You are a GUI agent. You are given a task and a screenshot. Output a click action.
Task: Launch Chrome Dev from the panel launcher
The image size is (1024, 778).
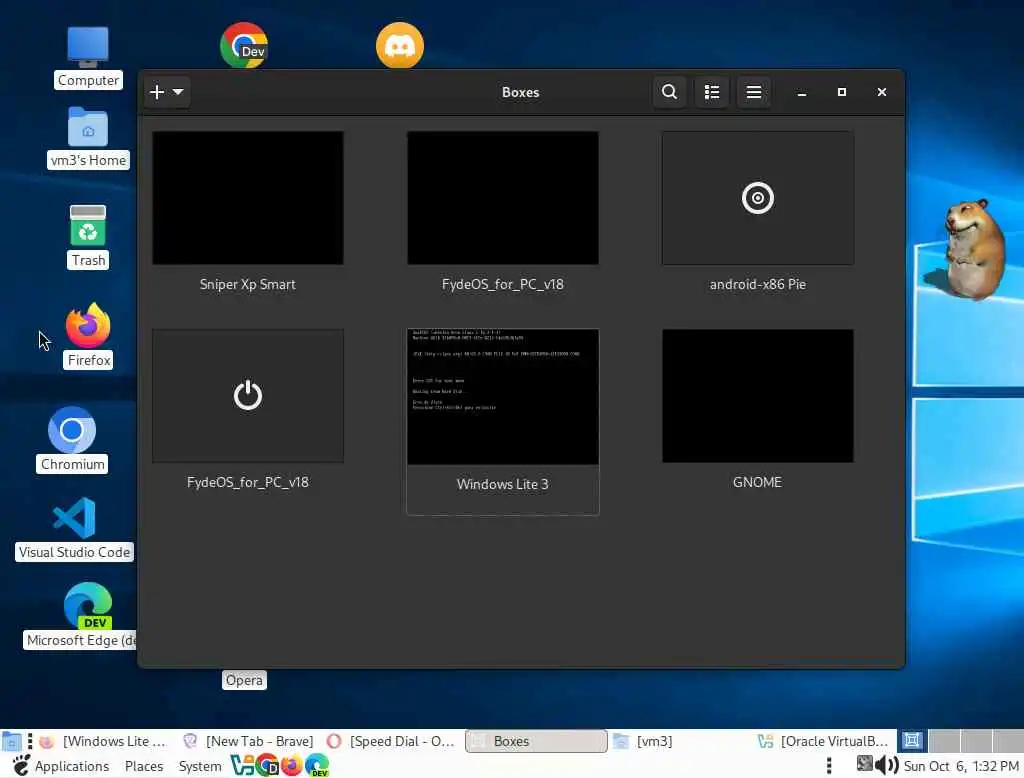click(x=267, y=766)
